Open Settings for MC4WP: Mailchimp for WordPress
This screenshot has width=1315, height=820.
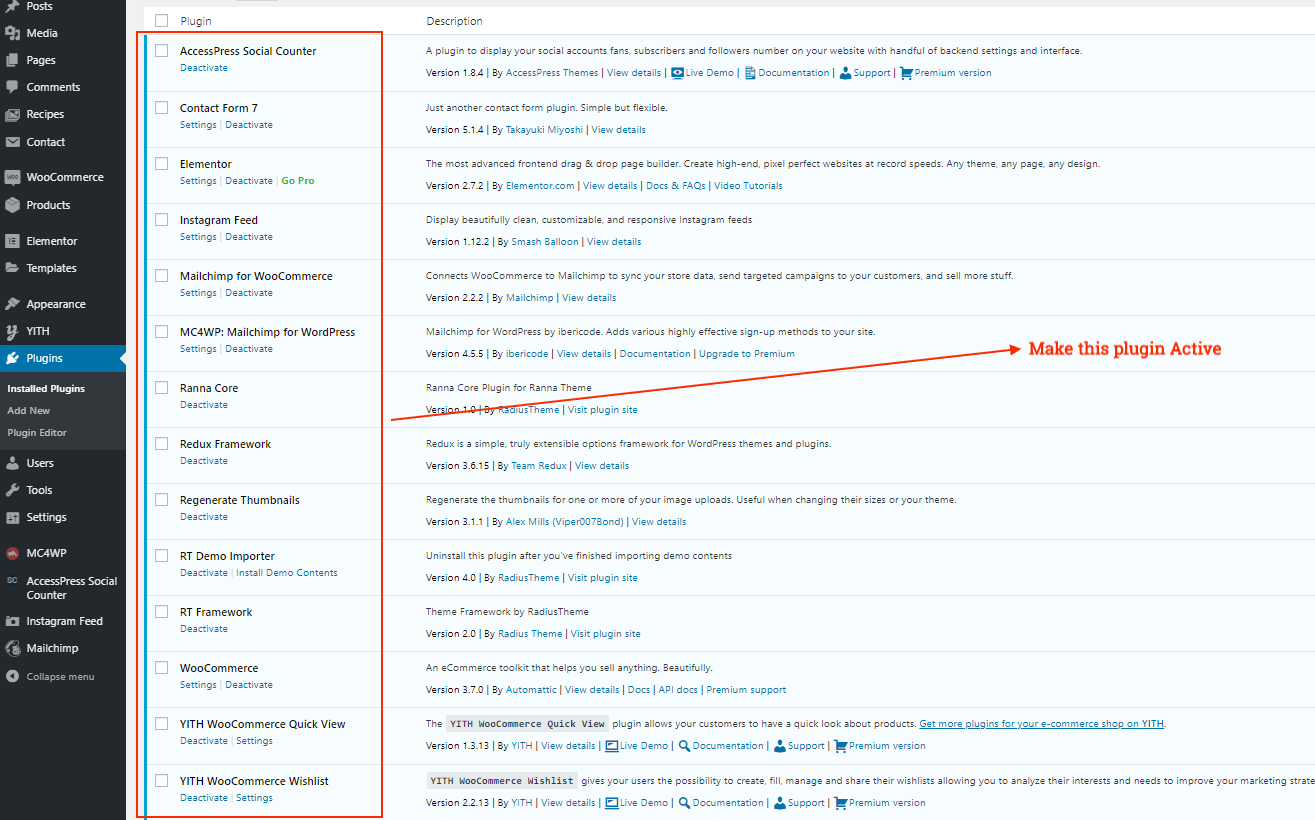198,349
